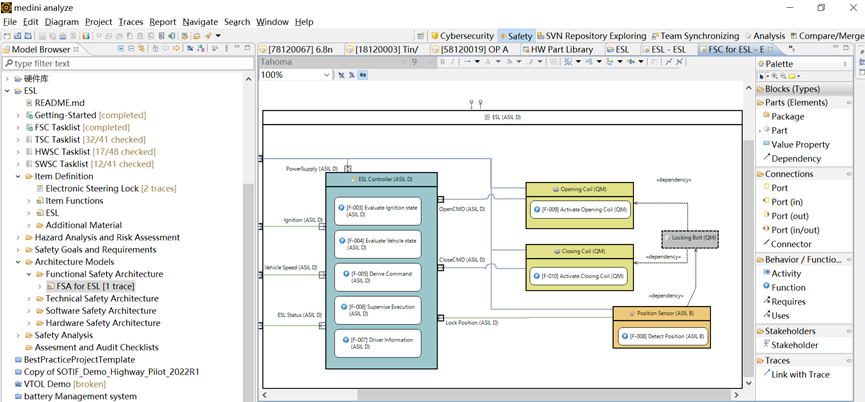Open the zoom level 100% dropdown
The height and width of the screenshot is (402, 865).
[x=326, y=75]
